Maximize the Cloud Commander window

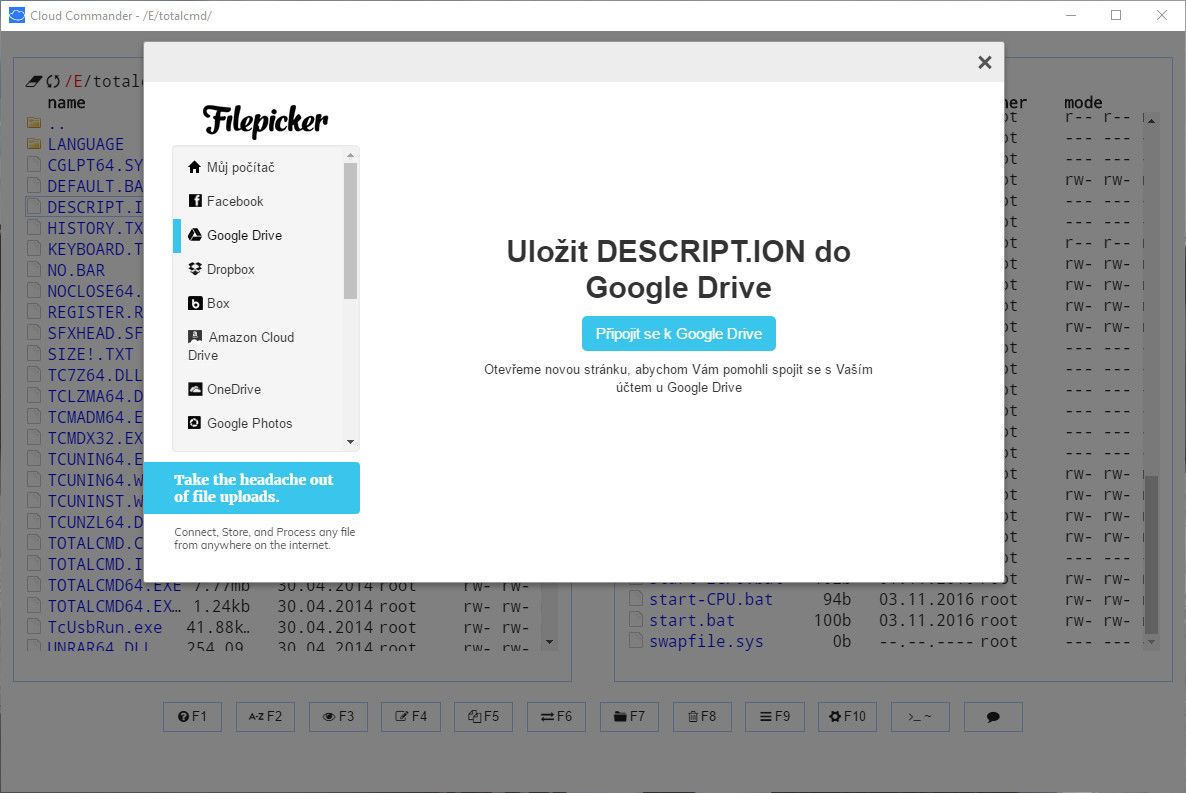(x=1116, y=15)
